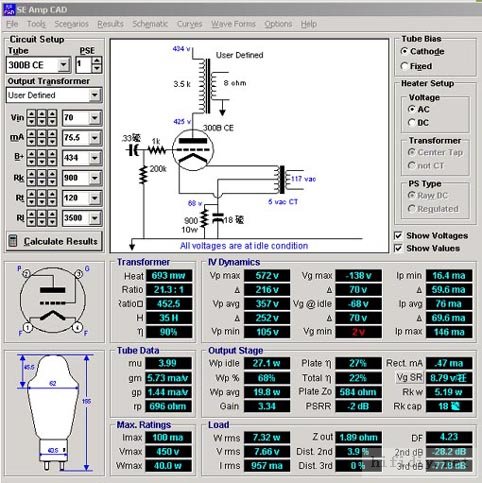Click the Wp idle value 27.1 w
Image resolution: width=482 pixels, height=483 pixels.
point(267,363)
